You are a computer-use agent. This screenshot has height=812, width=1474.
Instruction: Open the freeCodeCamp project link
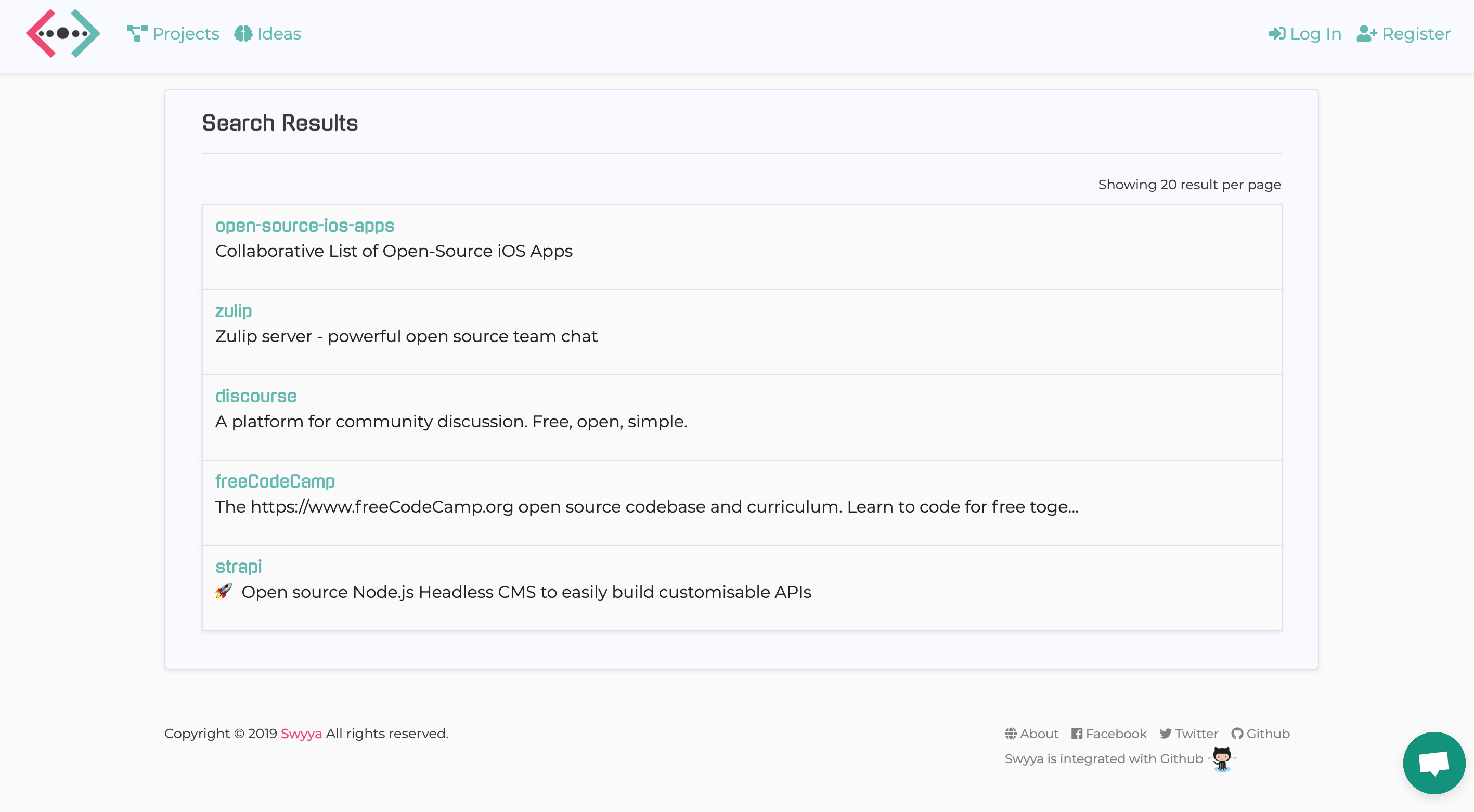point(275,481)
